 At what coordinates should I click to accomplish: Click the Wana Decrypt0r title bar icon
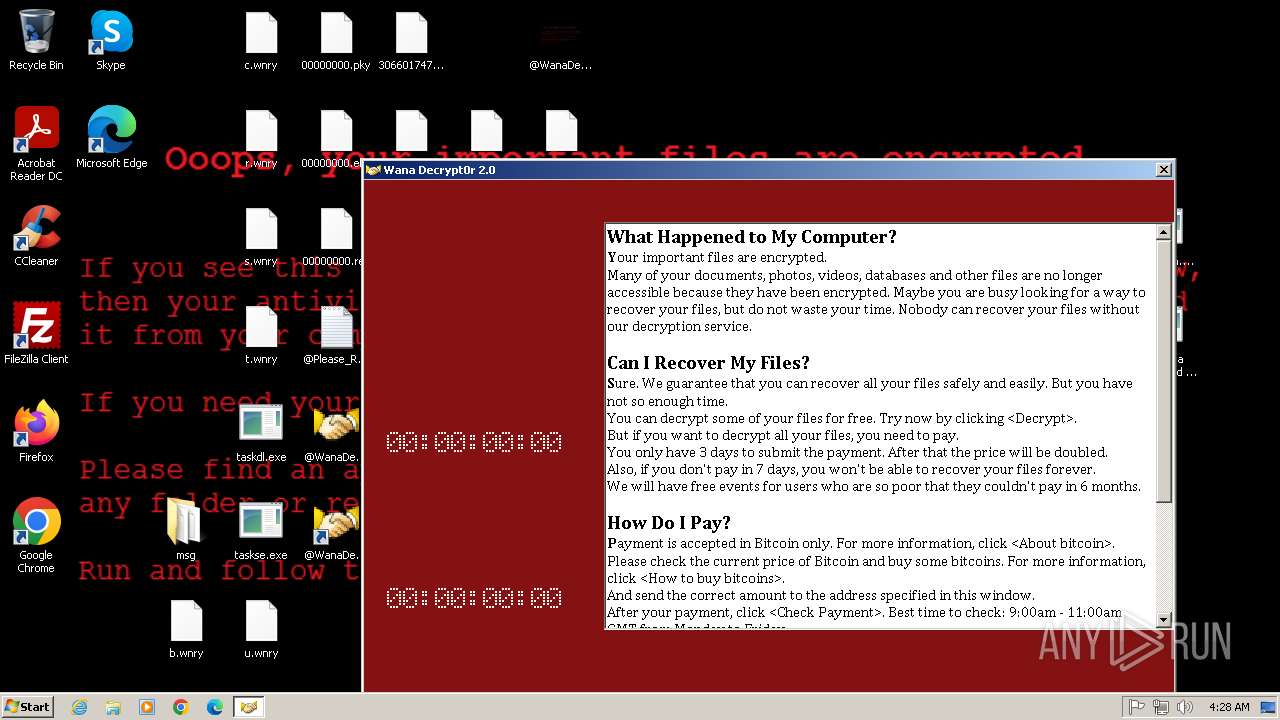[x=374, y=170]
